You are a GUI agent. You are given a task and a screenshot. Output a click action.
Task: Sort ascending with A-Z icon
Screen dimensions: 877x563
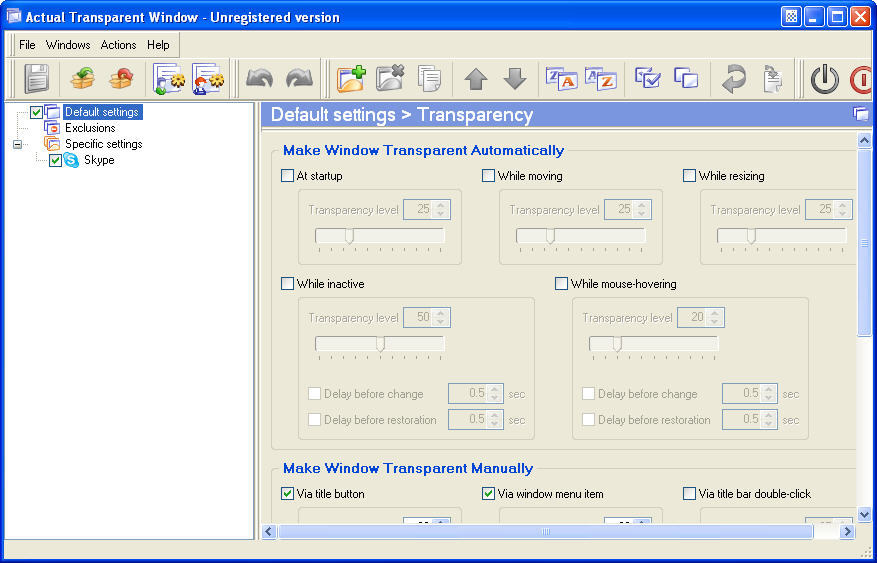pyautogui.click(x=600, y=79)
